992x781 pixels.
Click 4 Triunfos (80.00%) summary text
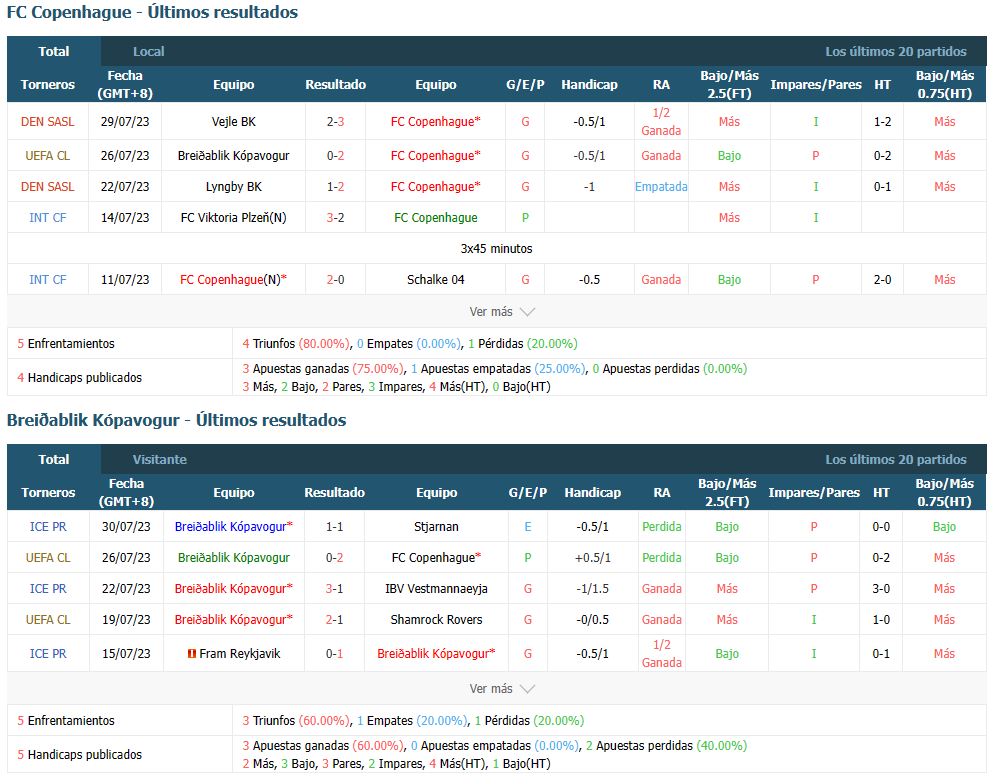pos(296,344)
